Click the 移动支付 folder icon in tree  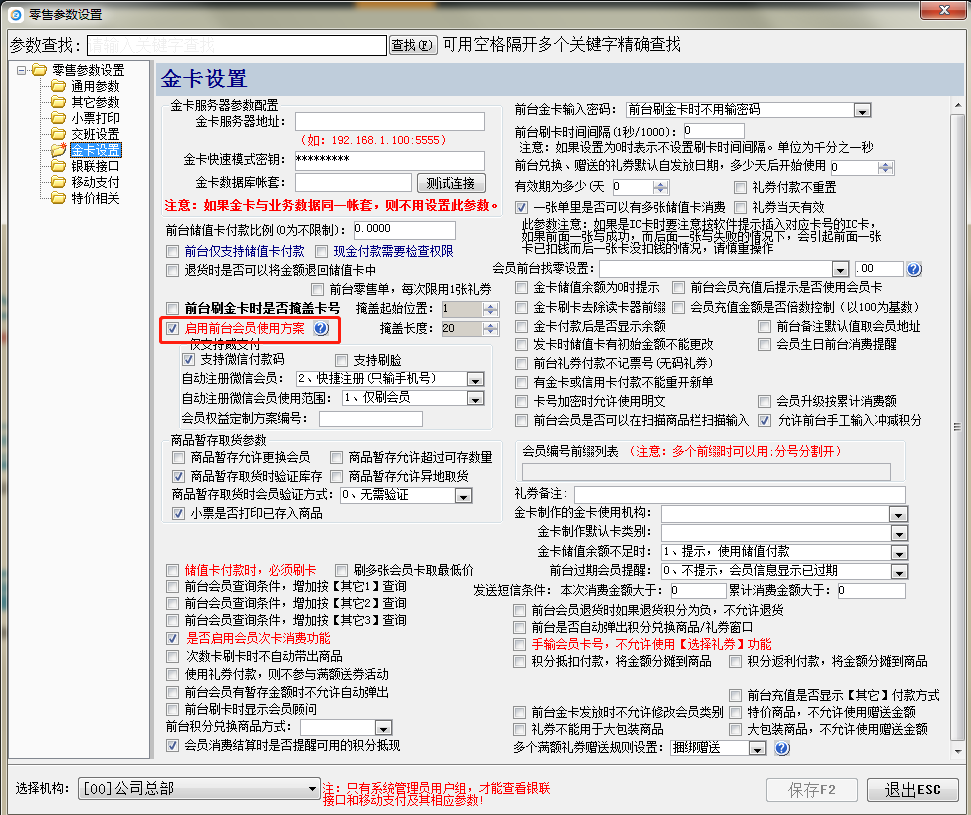coord(58,182)
